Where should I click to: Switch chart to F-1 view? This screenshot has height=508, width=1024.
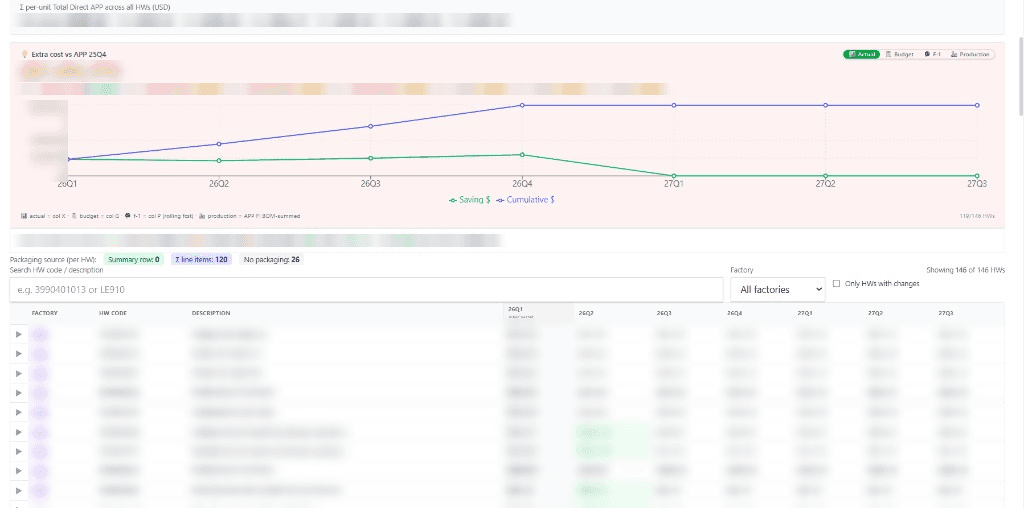point(933,54)
